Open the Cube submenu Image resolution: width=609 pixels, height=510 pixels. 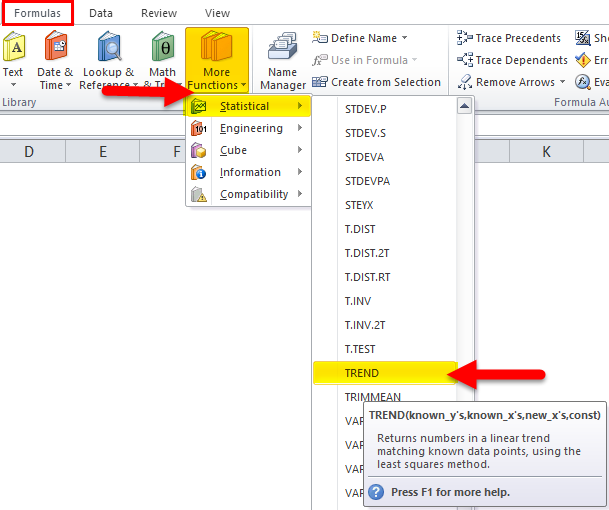click(248, 150)
